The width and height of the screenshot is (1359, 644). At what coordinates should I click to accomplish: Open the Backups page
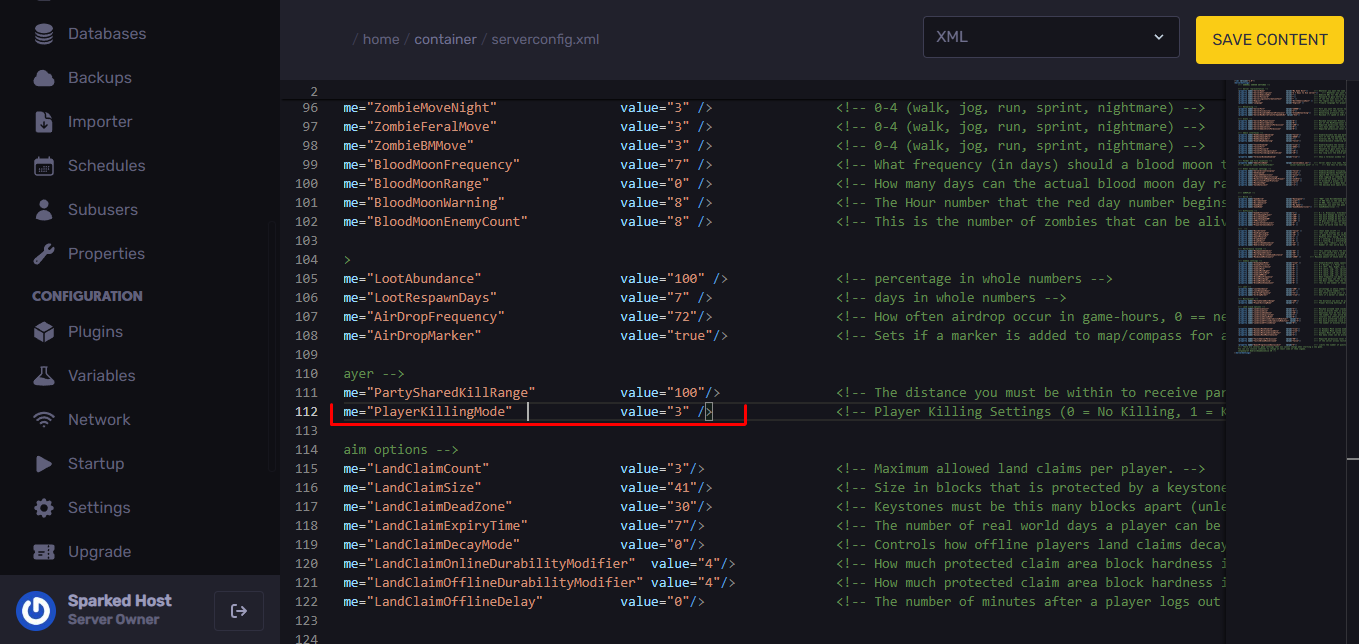[x=100, y=78]
